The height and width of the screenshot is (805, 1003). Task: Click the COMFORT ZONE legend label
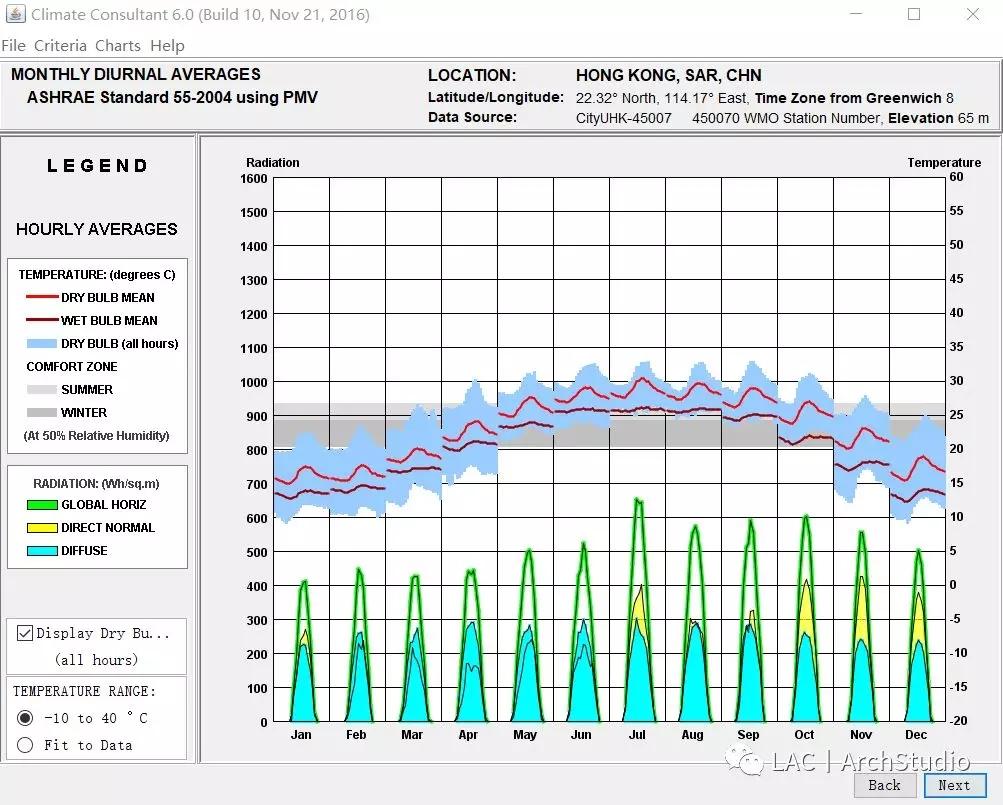point(72,367)
